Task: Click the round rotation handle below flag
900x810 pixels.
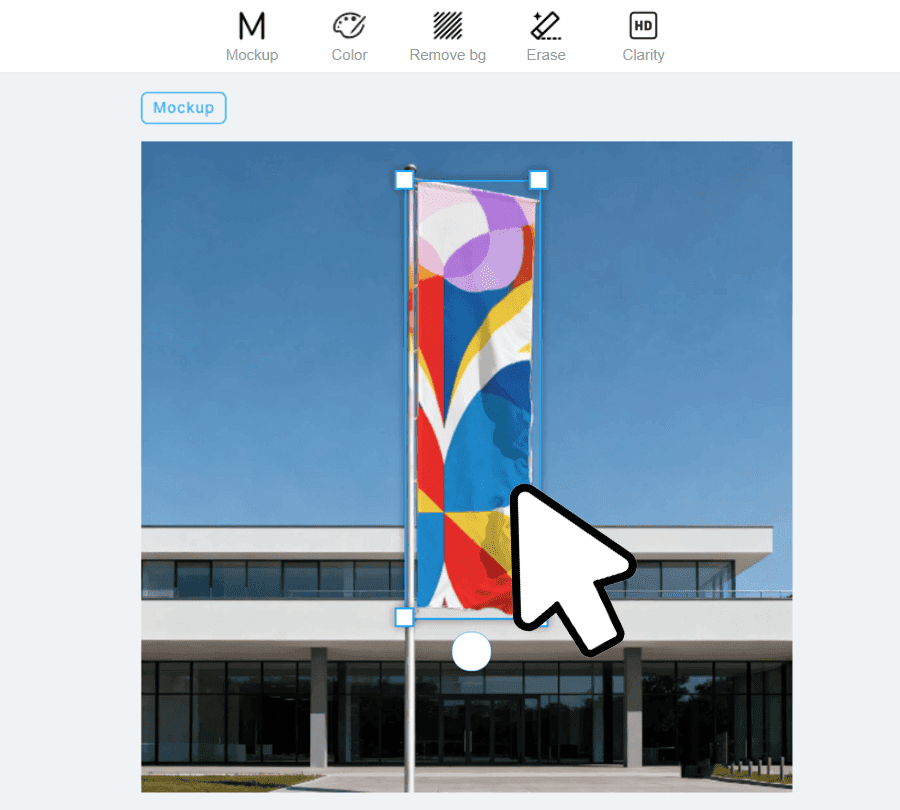Action: point(471,652)
